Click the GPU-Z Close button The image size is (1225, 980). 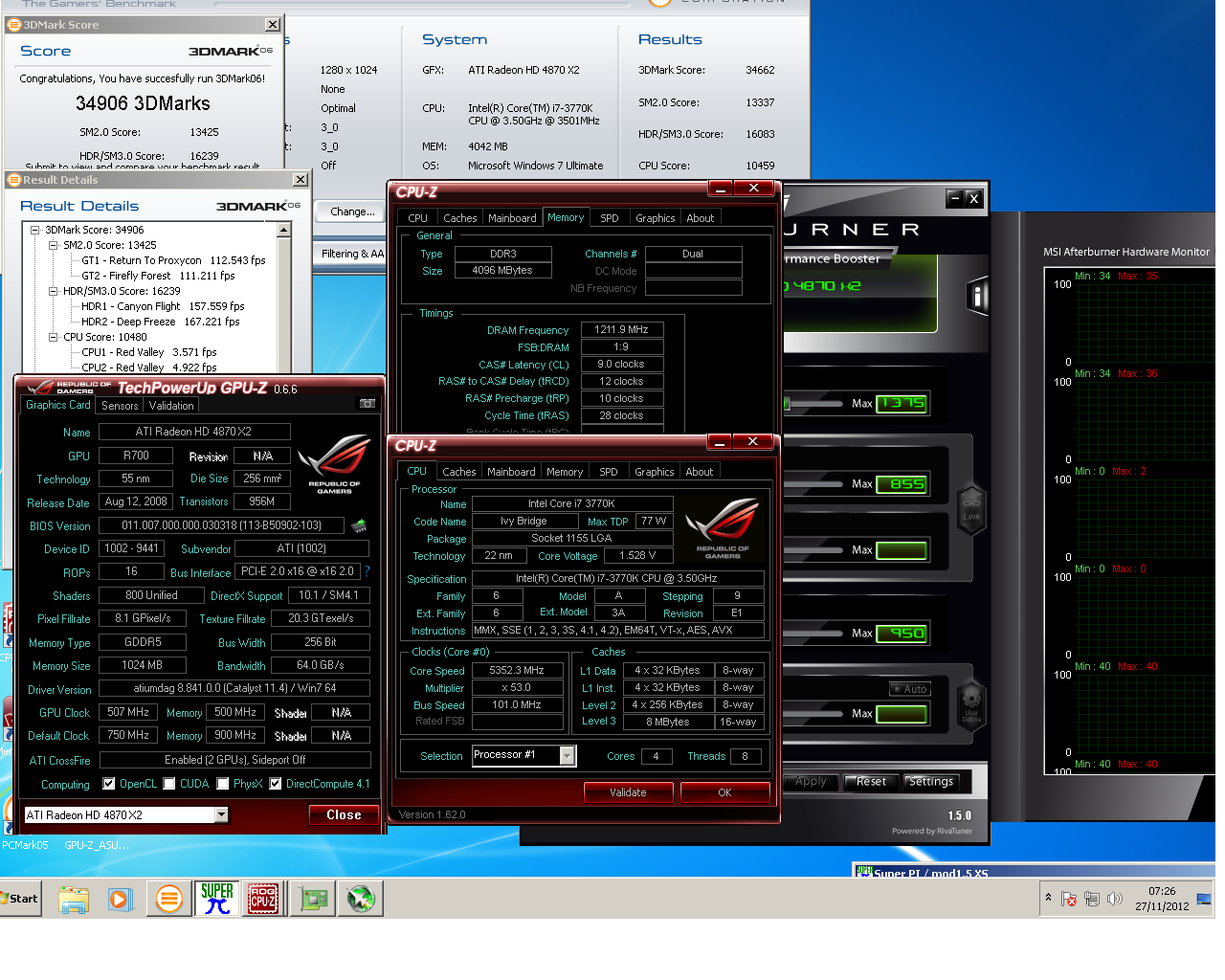(344, 815)
